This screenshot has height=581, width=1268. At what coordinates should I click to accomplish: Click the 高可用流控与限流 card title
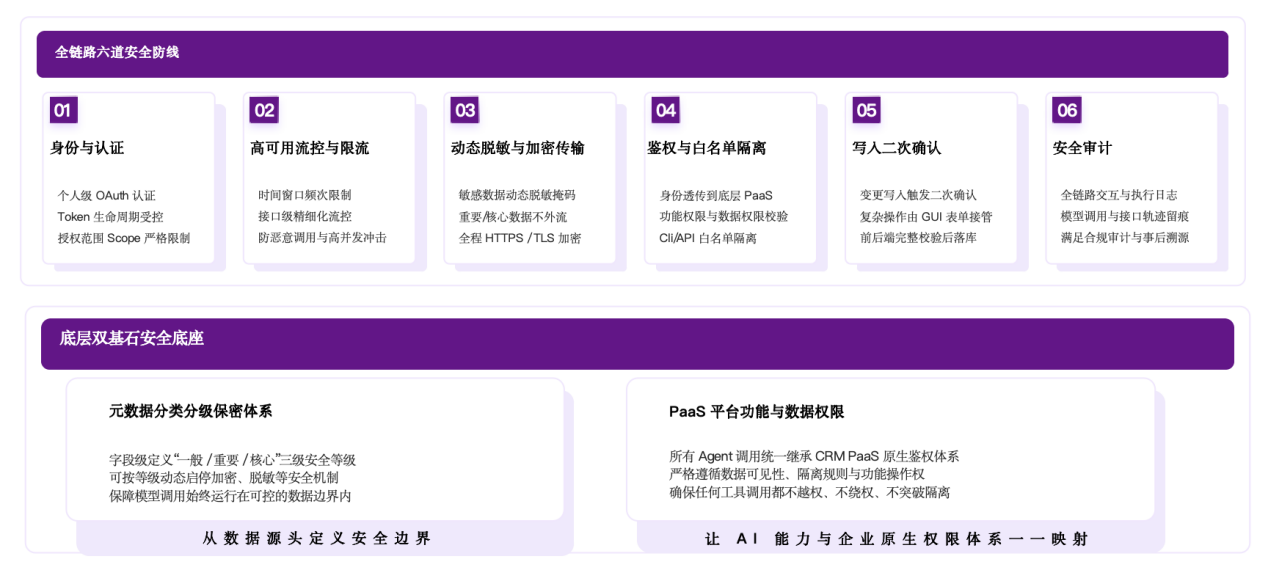tap(310, 148)
